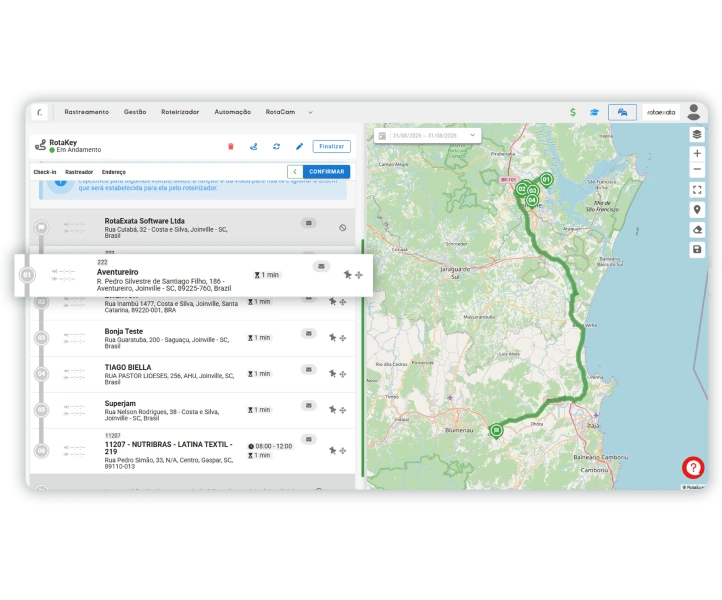
Task: Click the RotaExata logo icon
Action: (40, 112)
